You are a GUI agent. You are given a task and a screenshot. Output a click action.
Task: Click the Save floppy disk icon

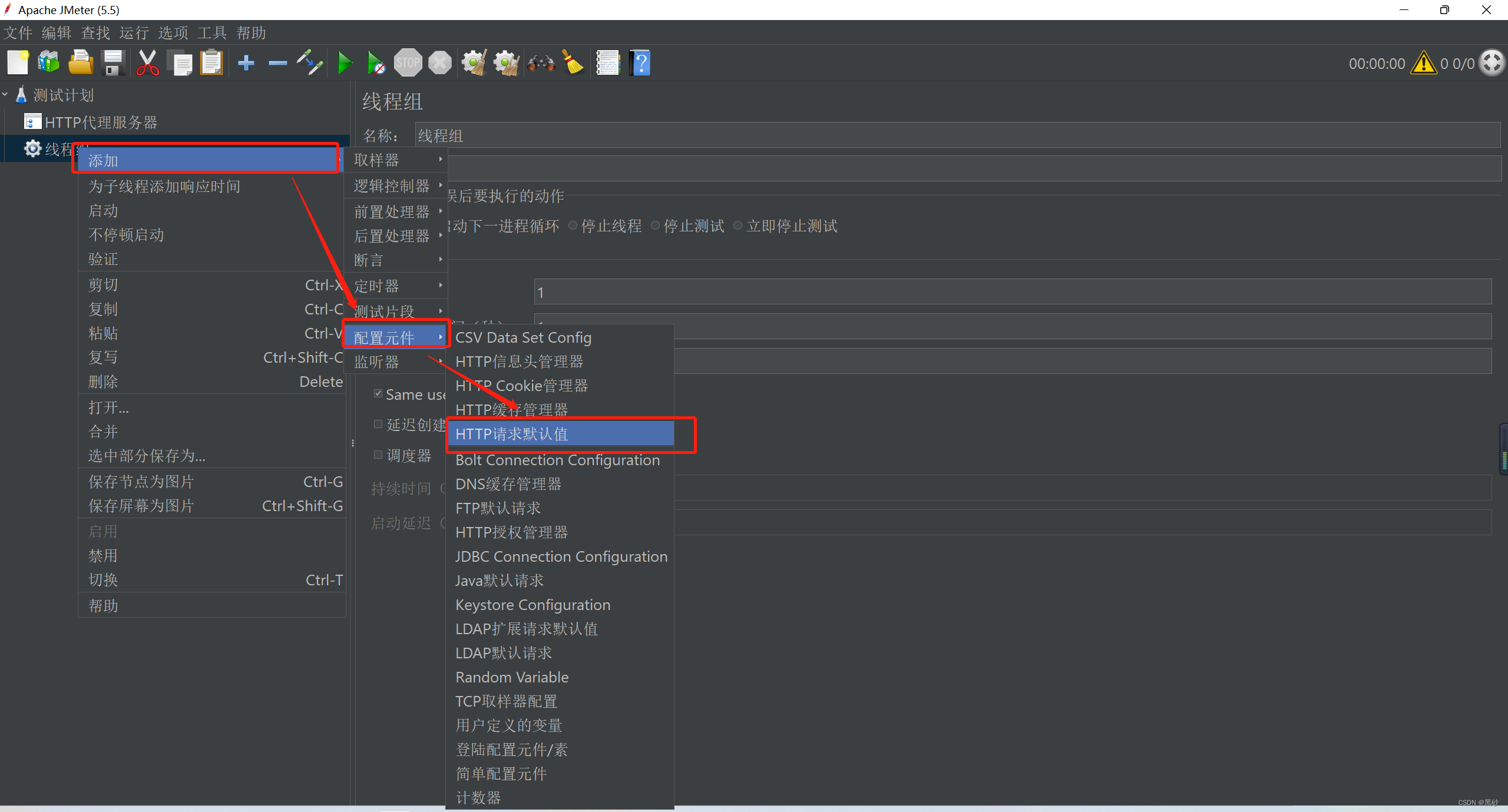coord(113,63)
